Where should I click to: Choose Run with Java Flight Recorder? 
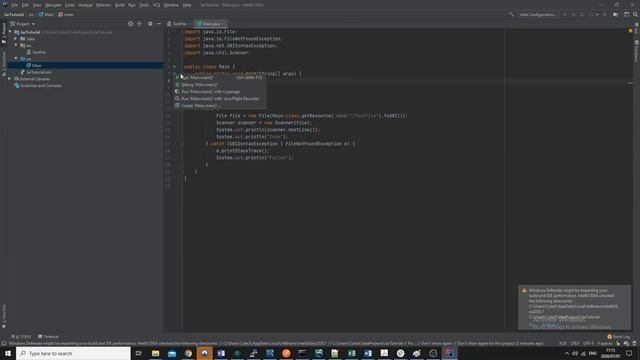click(220, 98)
